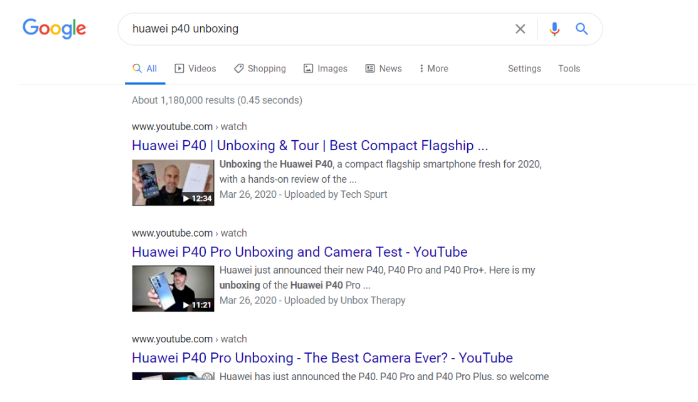The height and width of the screenshot is (402, 698).
Task: Switch to the Videos tab
Action: [x=195, y=69]
